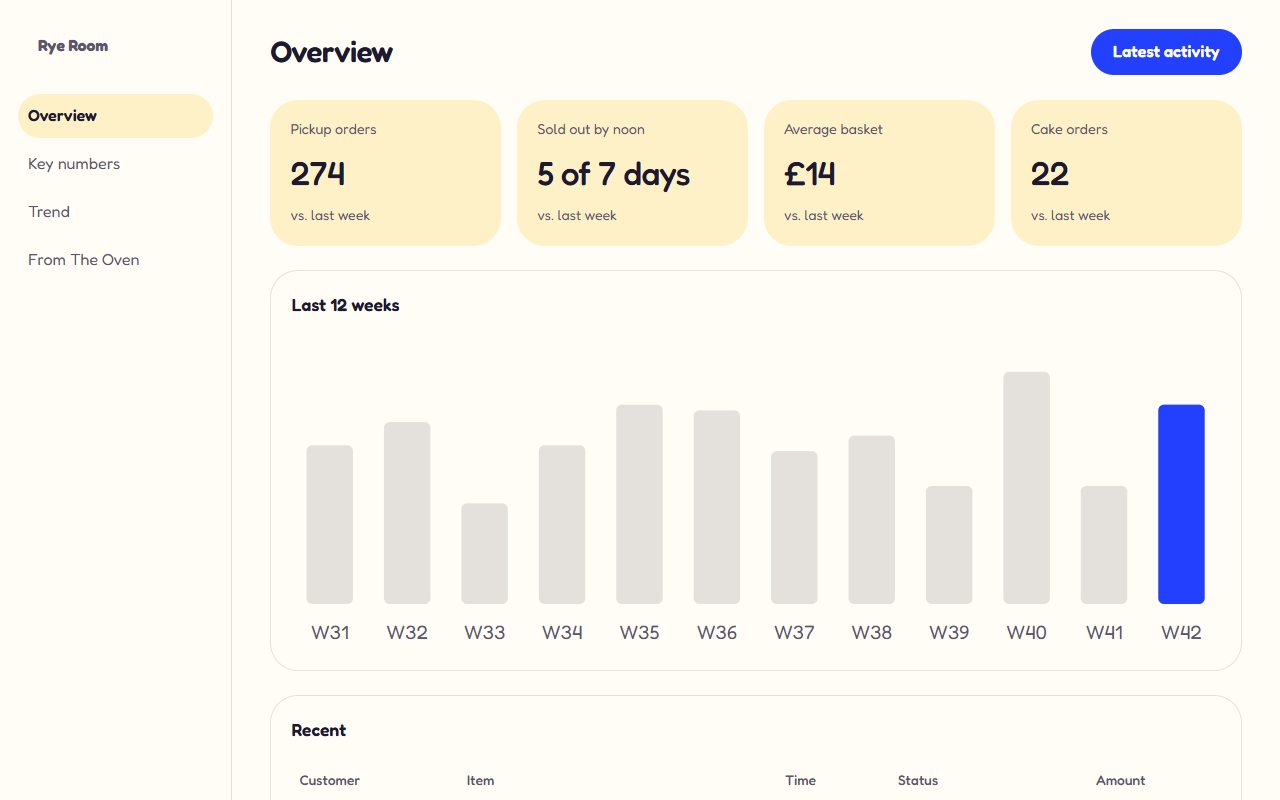Click the Customer column header
Viewport: 1280px width, 800px height.
[330, 781]
